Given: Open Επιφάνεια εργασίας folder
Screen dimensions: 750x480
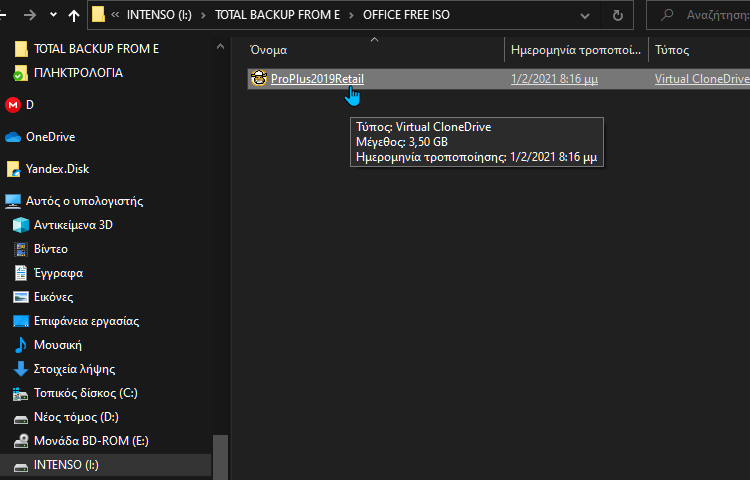Looking at the screenshot, I should (x=87, y=320).
